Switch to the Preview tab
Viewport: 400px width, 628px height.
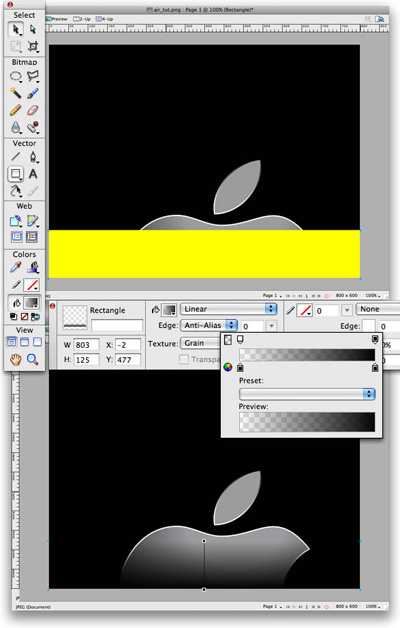coord(57,19)
